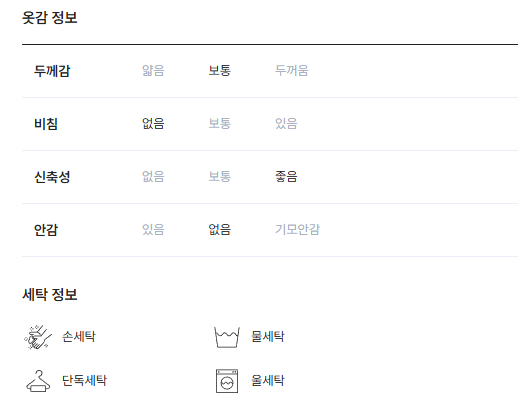Select 없음 in the 신축성 row

153,177
